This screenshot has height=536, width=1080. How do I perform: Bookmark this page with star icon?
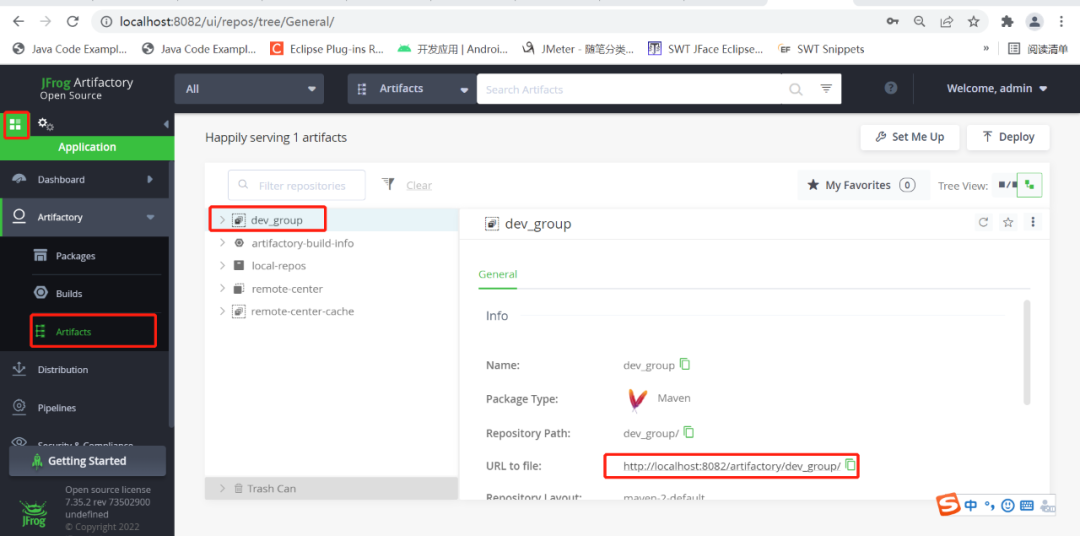(x=973, y=21)
